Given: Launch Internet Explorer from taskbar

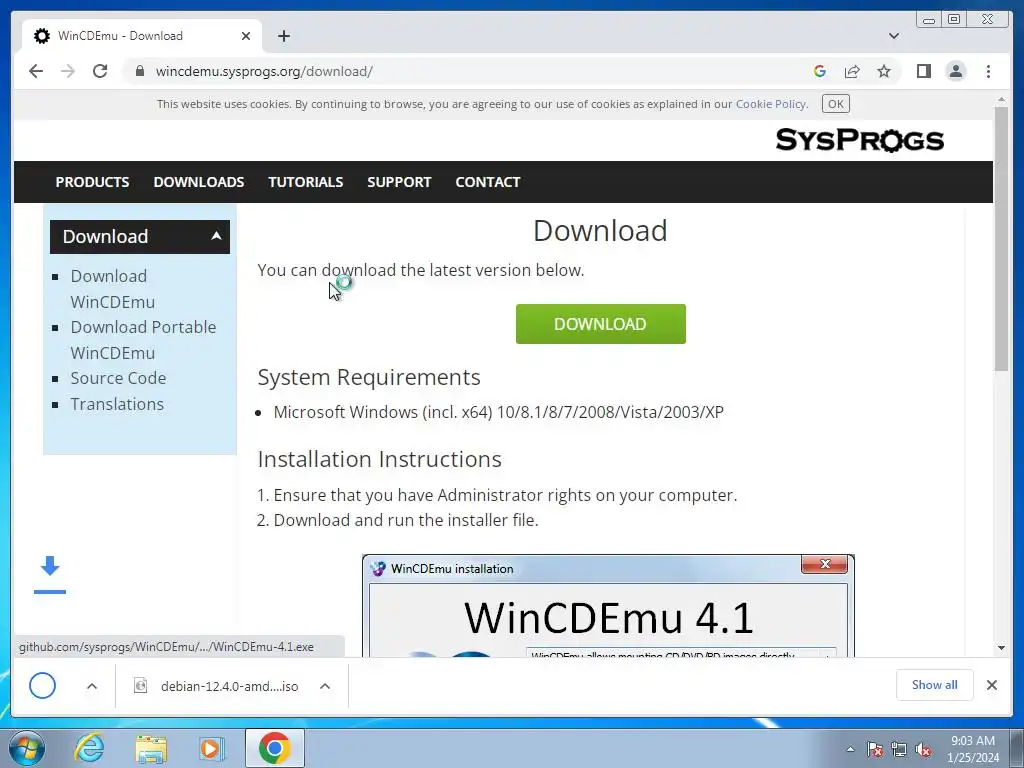Looking at the screenshot, I should tap(89, 748).
